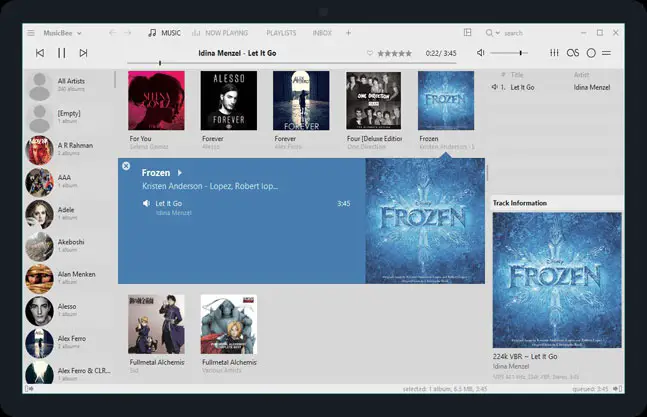Select Alex Ferro & CLR... artist entry
This screenshot has width=647, height=417.
pyautogui.click(x=69, y=372)
